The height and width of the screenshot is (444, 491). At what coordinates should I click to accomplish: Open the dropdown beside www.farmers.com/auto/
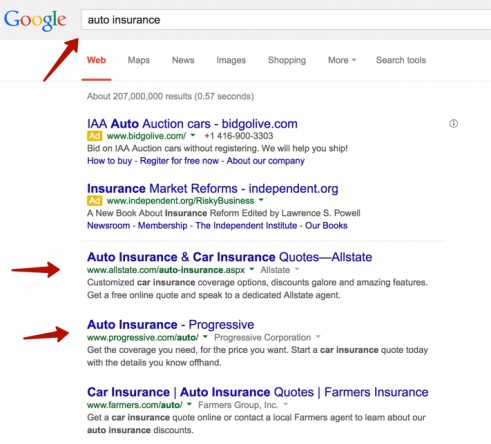(x=189, y=404)
